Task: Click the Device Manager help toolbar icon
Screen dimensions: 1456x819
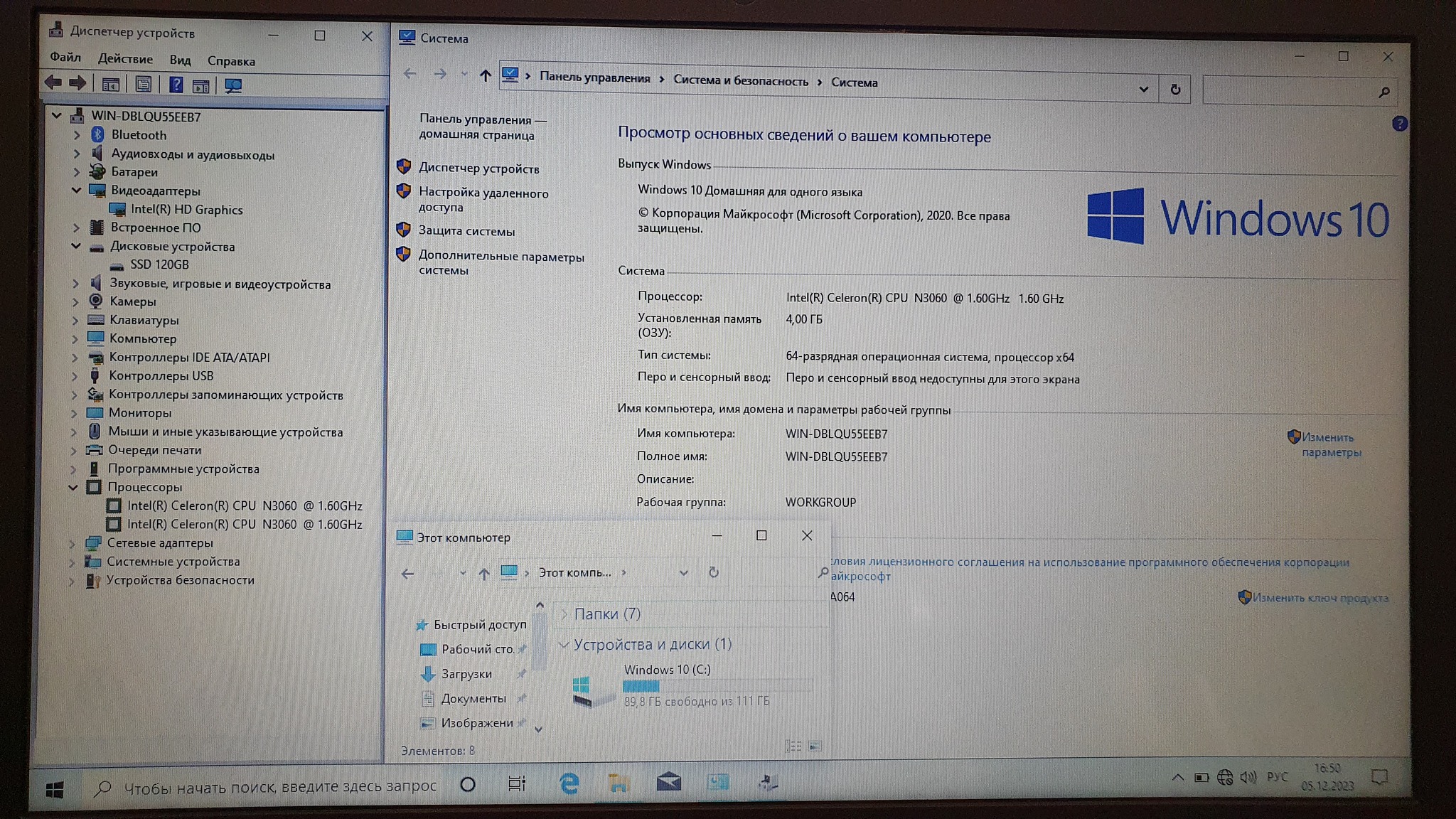Action: (x=176, y=85)
